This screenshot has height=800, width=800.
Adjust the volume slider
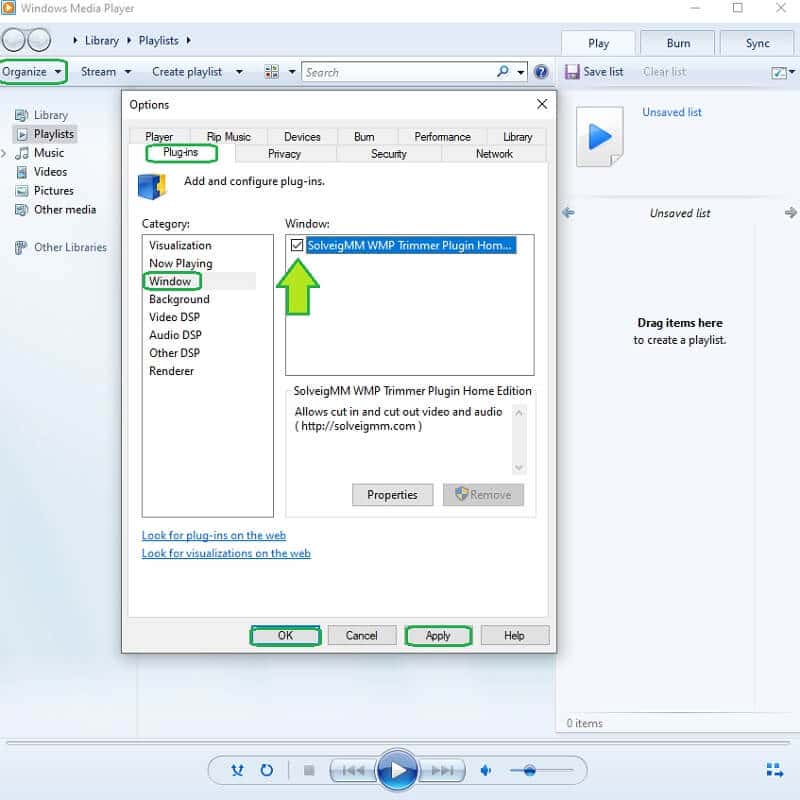tap(530, 770)
